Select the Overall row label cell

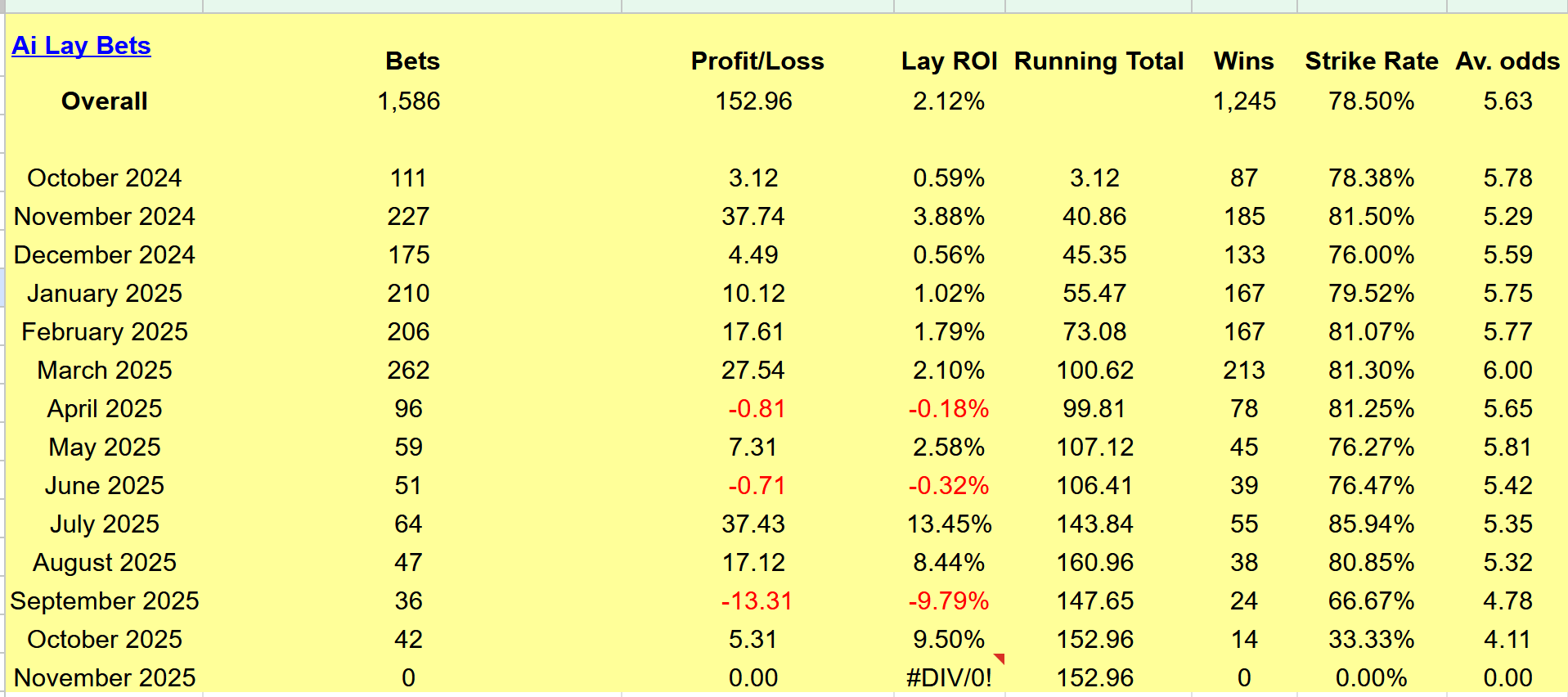104,101
